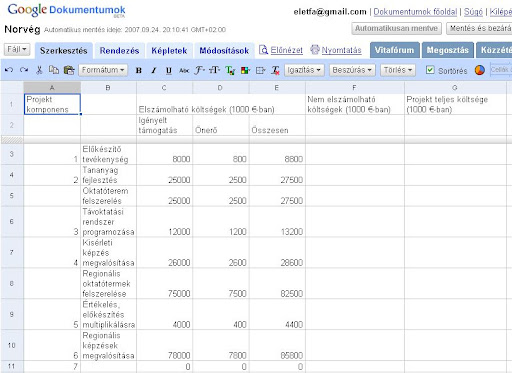Image resolution: width=512 pixels, height=373 pixels.
Task: Copy selection with the copy icon
Action: pyautogui.click(x=54, y=70)
